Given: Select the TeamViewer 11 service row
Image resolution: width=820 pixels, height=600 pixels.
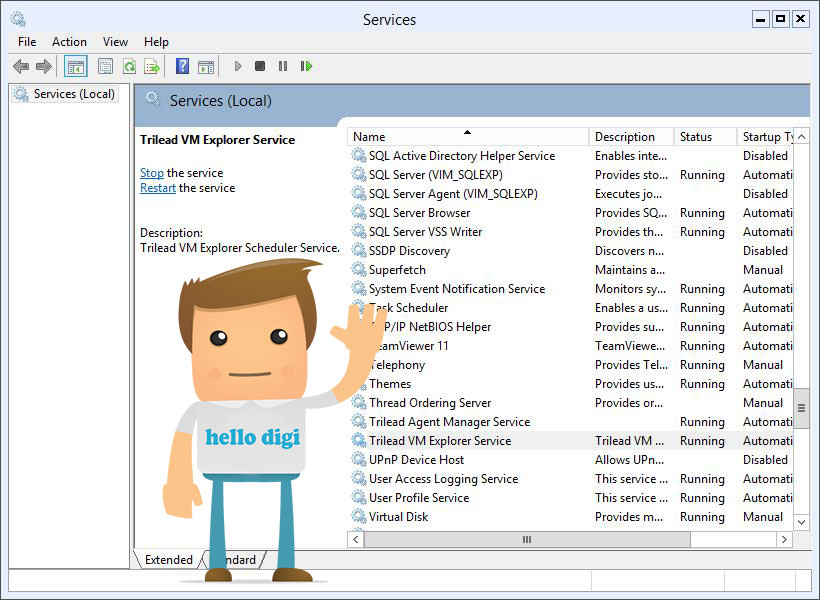Looking at the screenshot, I should [x=571, y=346].
